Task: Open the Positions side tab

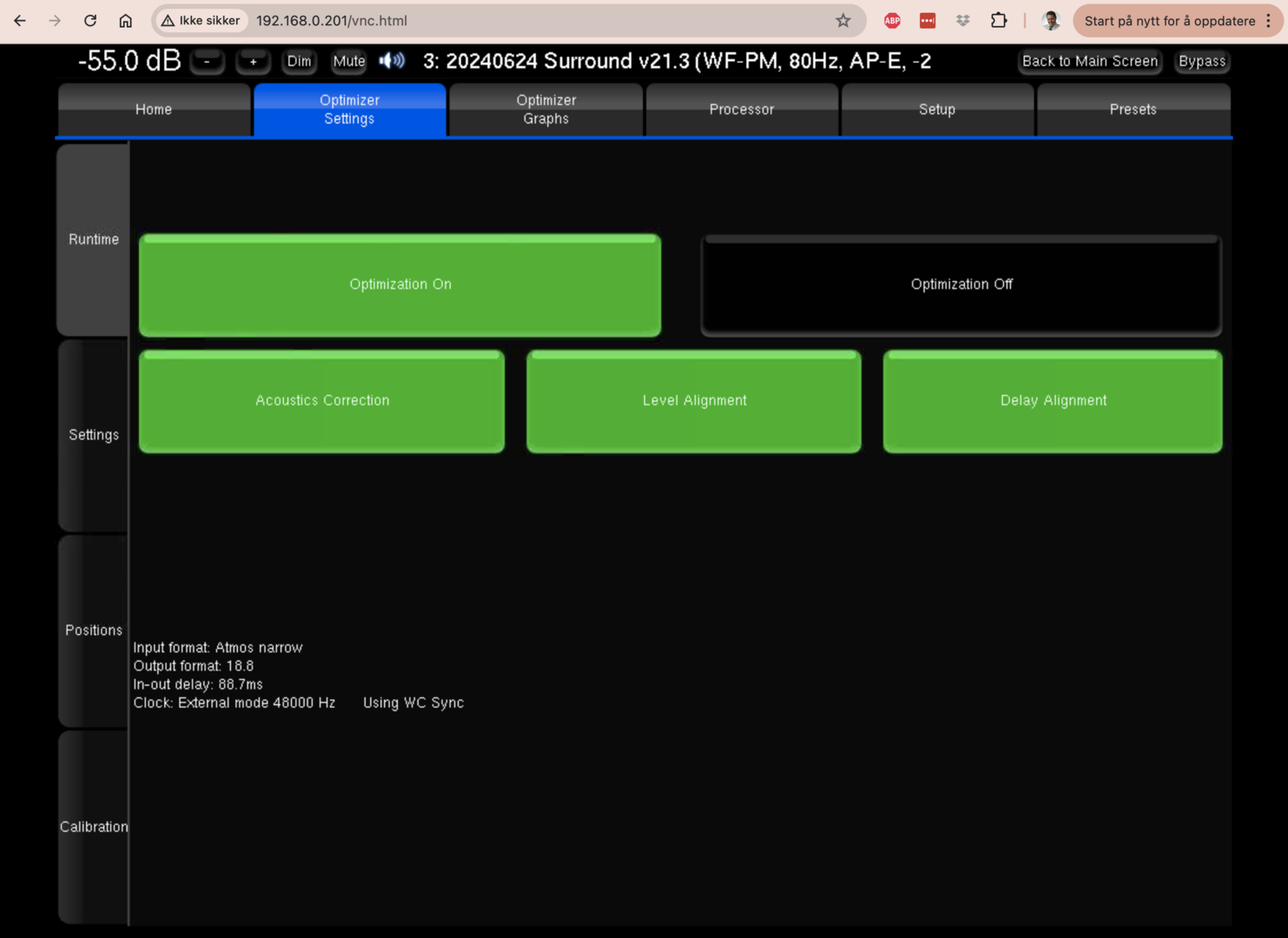Action: pyautogui.click(x=93, y=631)
